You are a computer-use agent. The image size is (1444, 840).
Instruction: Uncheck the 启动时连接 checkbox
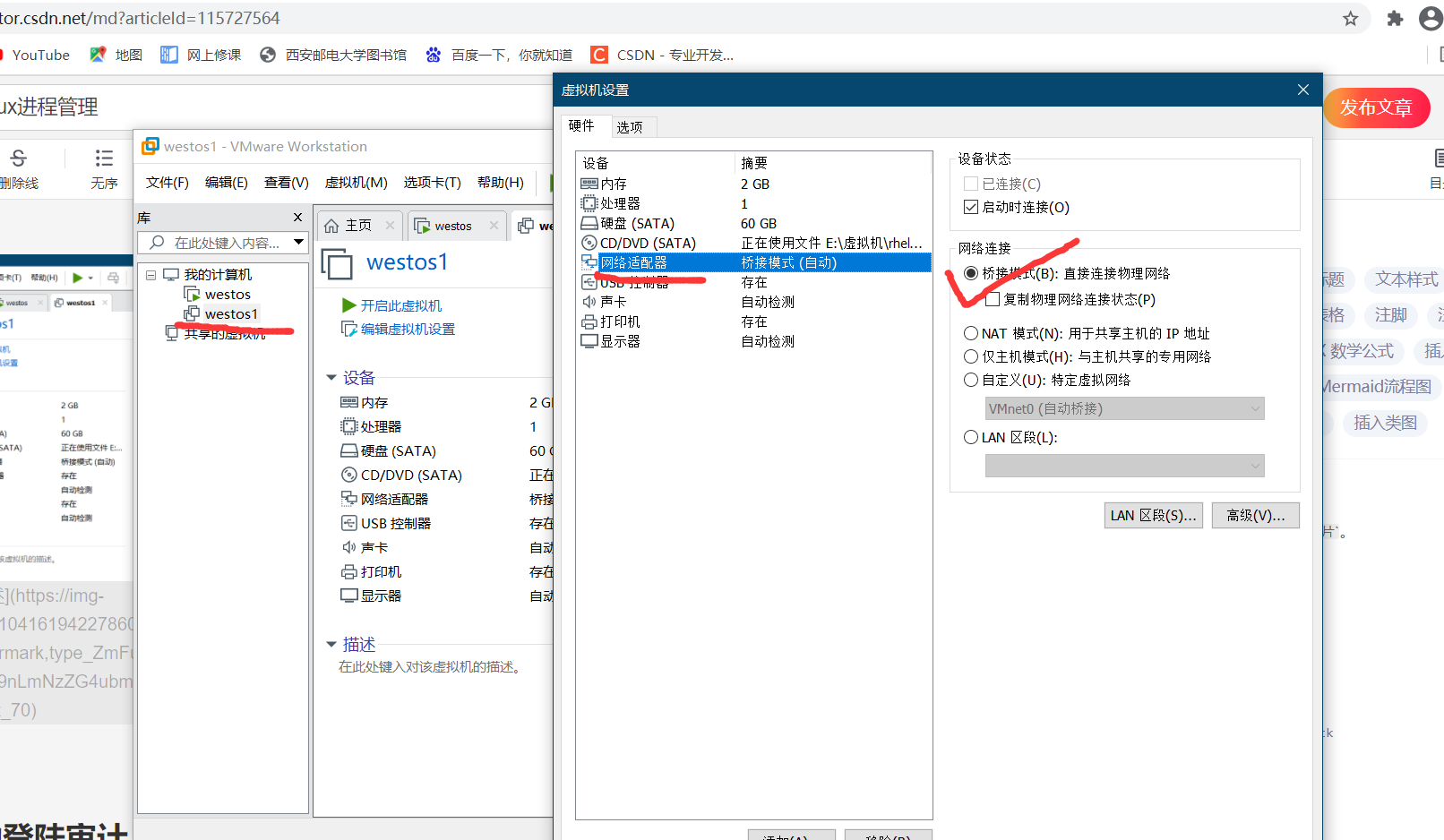click(971, 206)
